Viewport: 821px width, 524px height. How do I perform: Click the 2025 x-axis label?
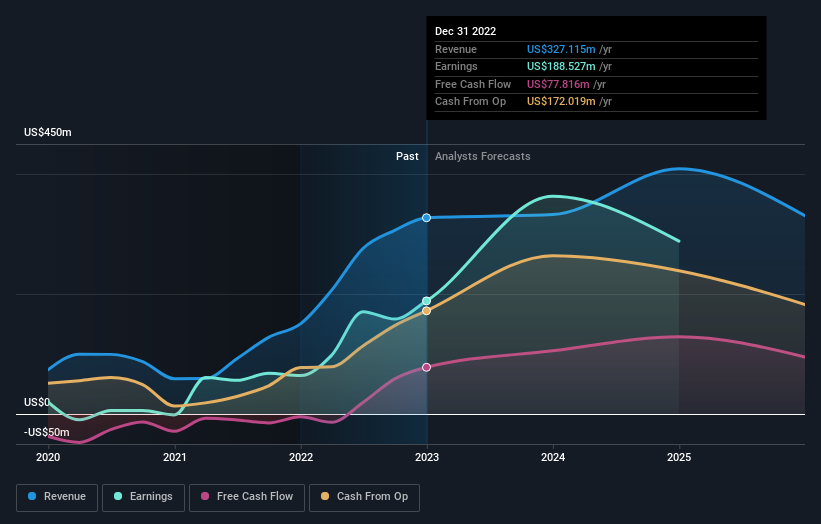[x=679, y=458]
